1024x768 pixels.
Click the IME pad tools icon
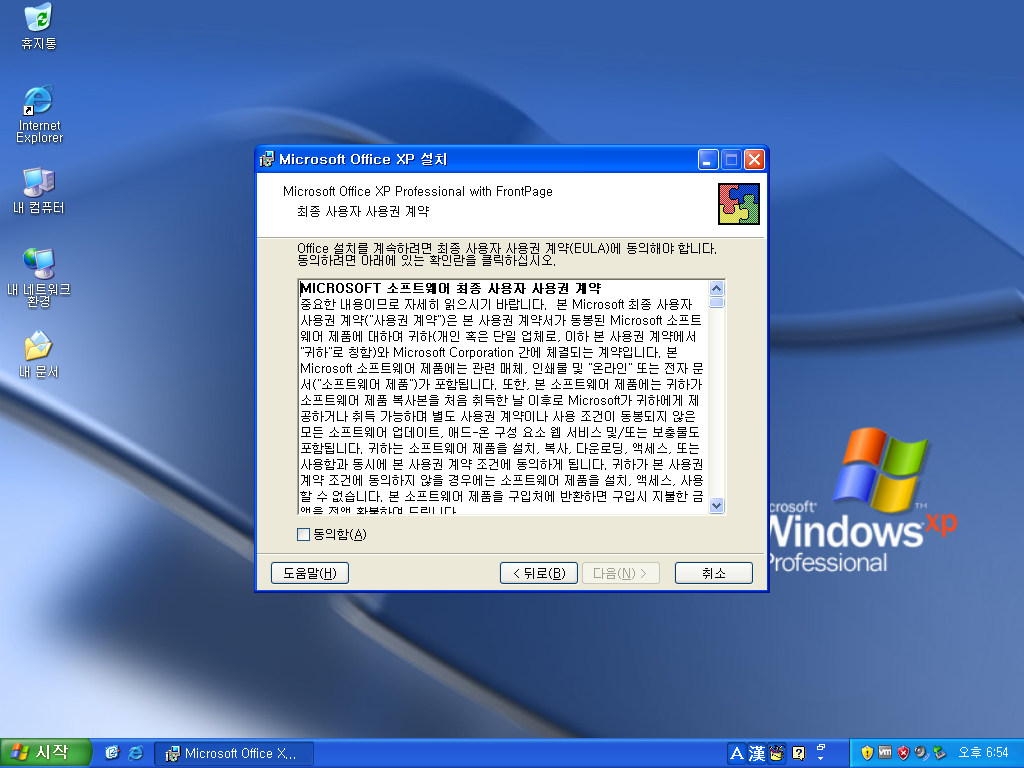point(776,754)
